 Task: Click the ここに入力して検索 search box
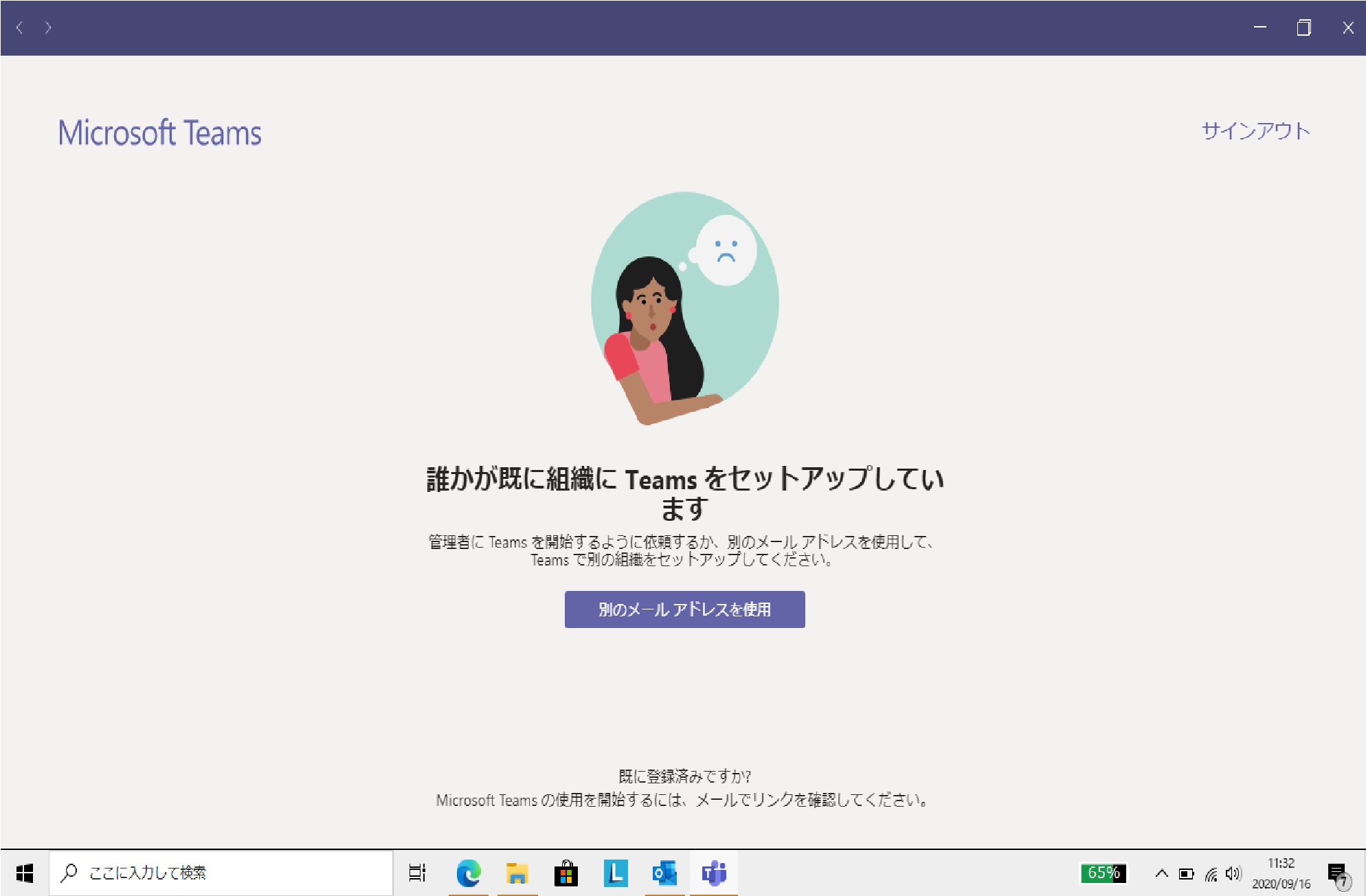[x=221, y=873]
